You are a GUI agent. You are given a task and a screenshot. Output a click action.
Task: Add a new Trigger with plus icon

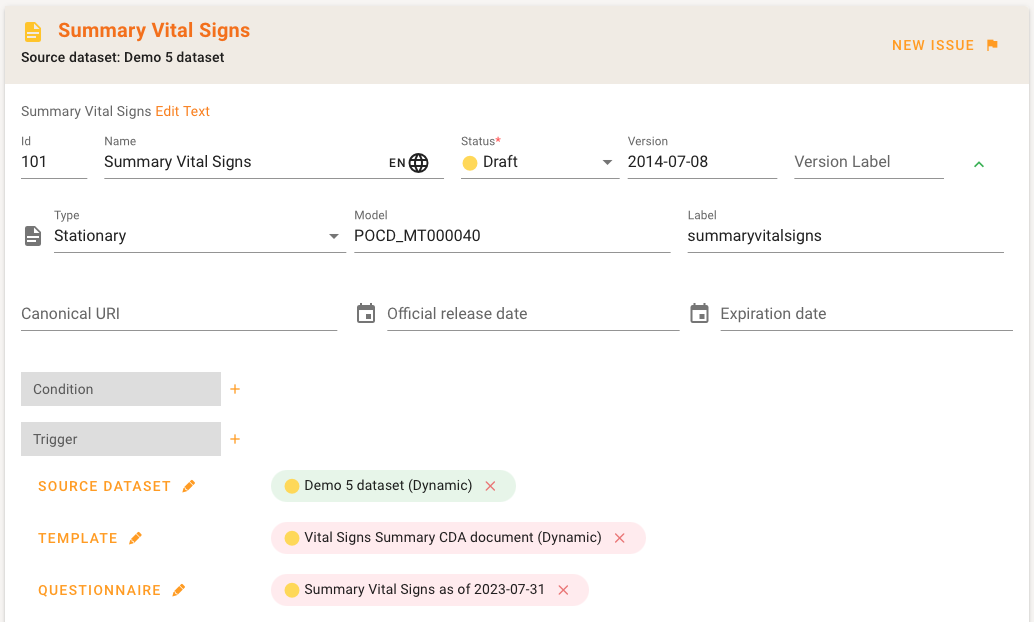(x=235, y=439)
